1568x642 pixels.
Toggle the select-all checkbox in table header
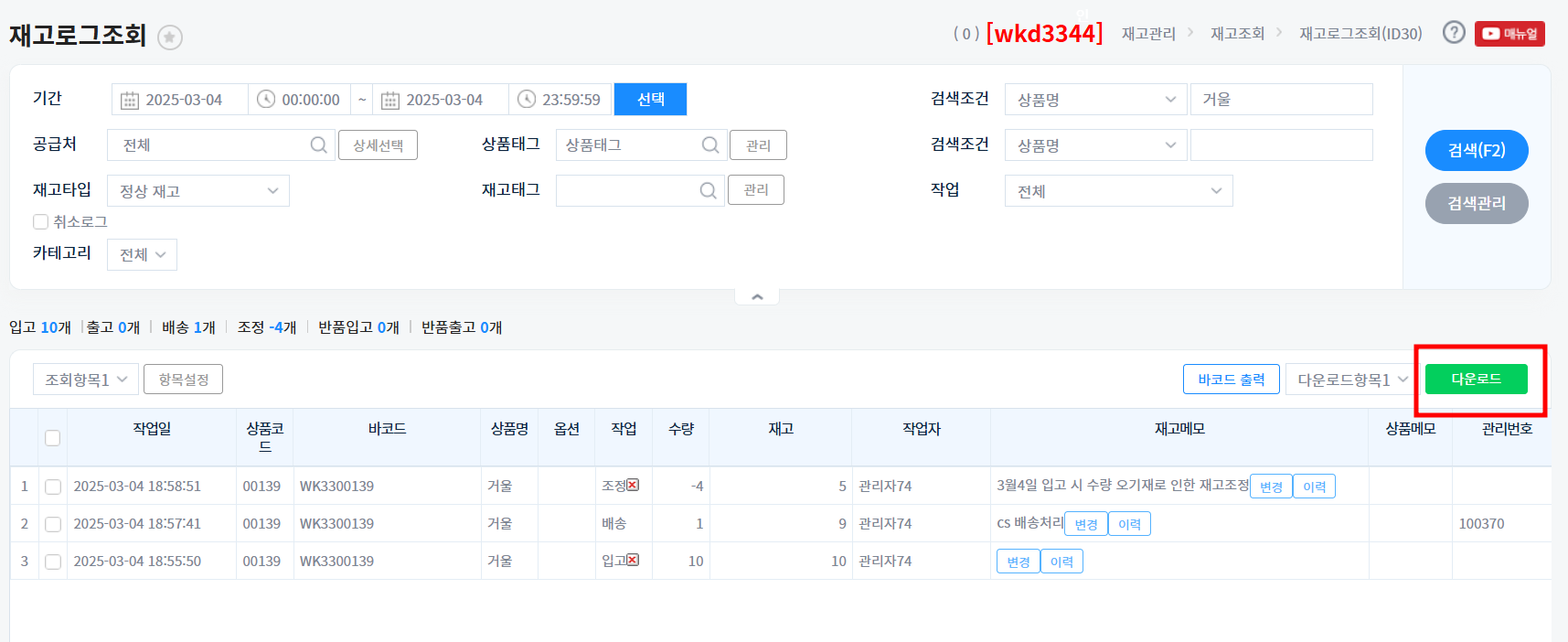point(53,438)
